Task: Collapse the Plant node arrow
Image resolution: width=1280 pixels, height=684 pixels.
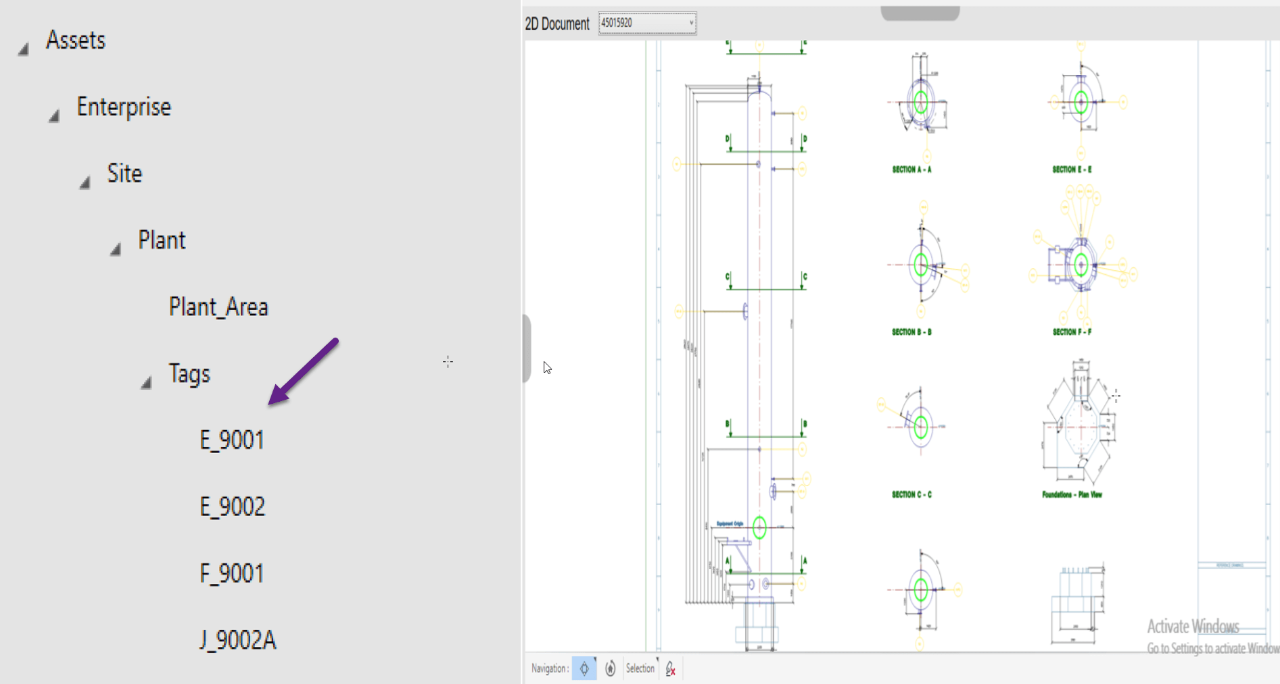Action: pos(116,249)
